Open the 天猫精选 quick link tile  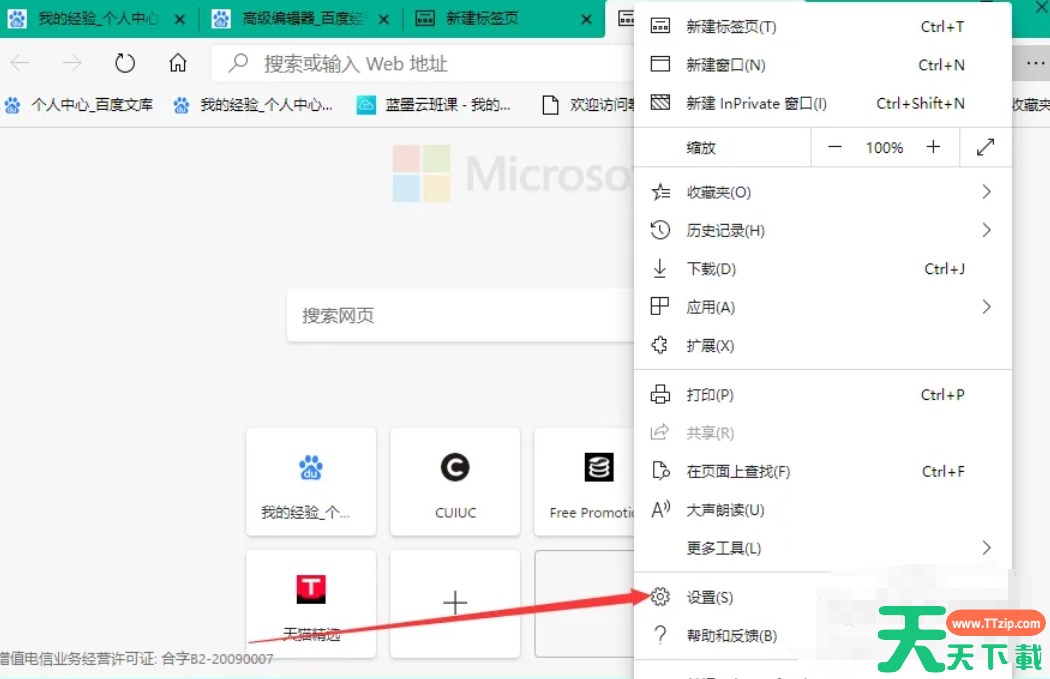[311, 603]
